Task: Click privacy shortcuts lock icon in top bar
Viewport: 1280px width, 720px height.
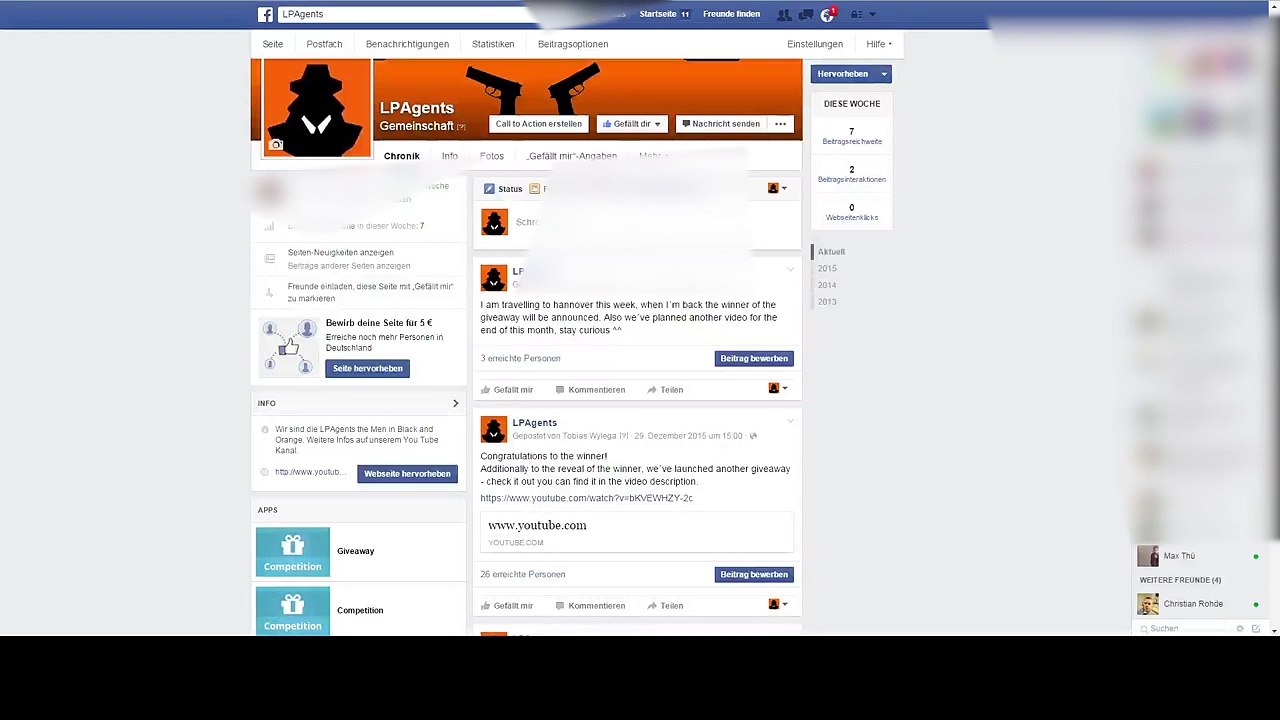Action: (x=856, y=15)
